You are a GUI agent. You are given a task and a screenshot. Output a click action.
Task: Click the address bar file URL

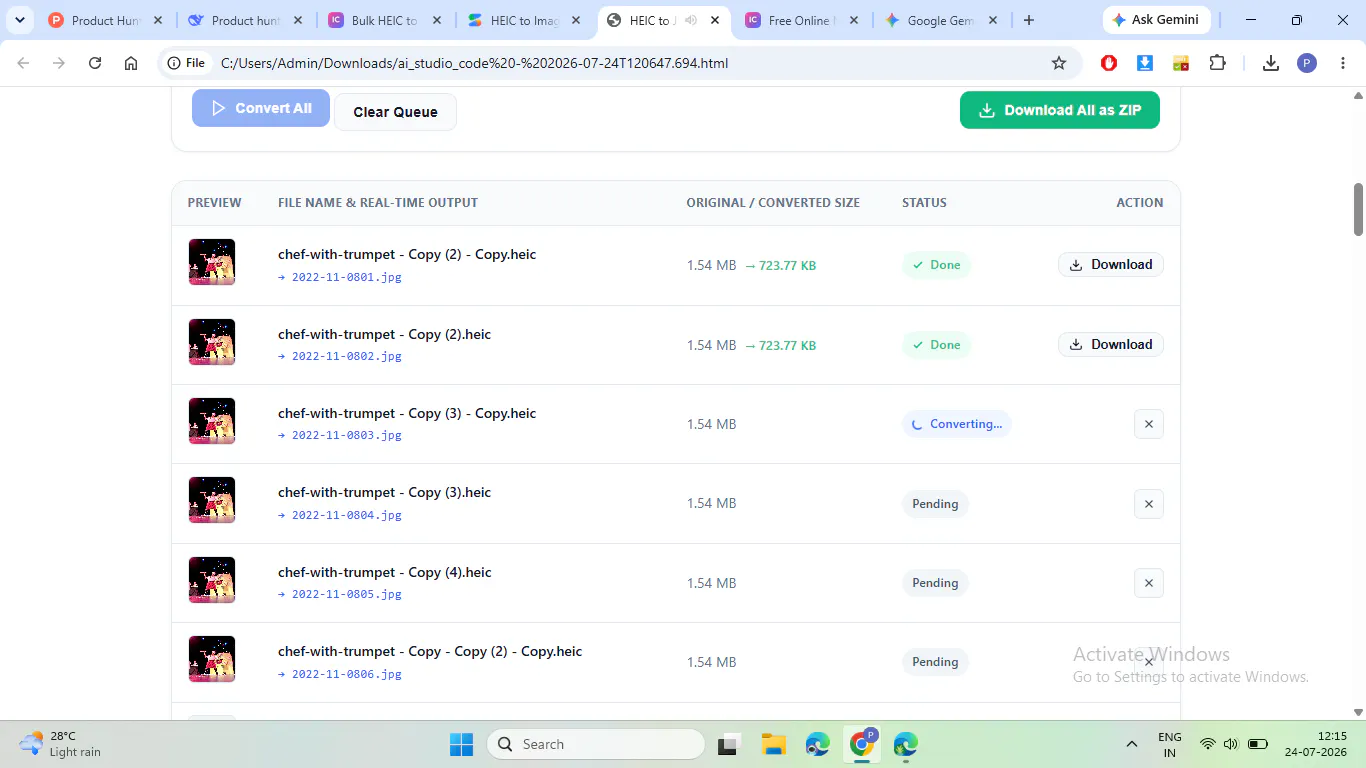(x=474, y=63)
